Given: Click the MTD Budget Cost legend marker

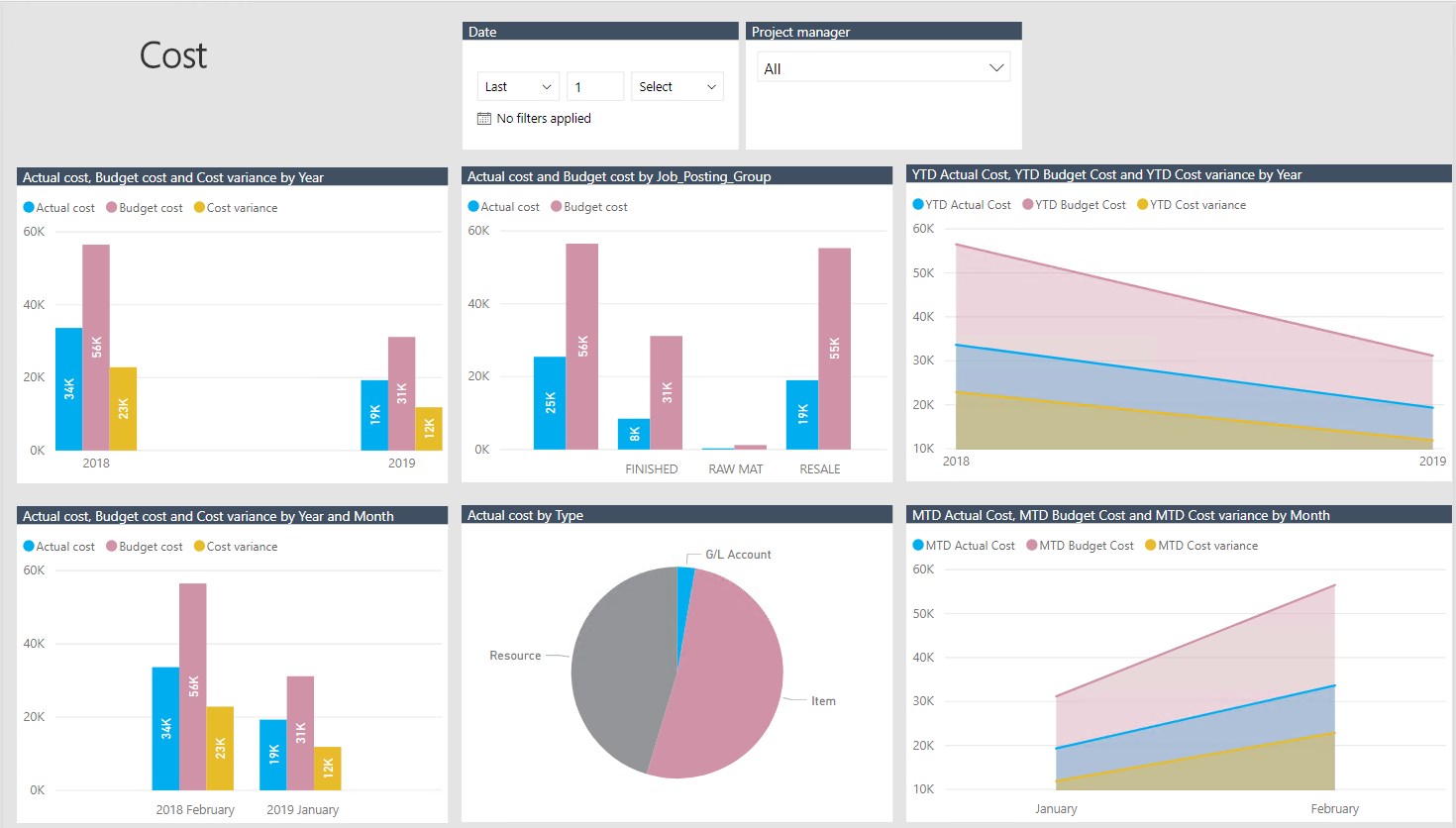Looking at the screenshot, I should pos(1032,546).
